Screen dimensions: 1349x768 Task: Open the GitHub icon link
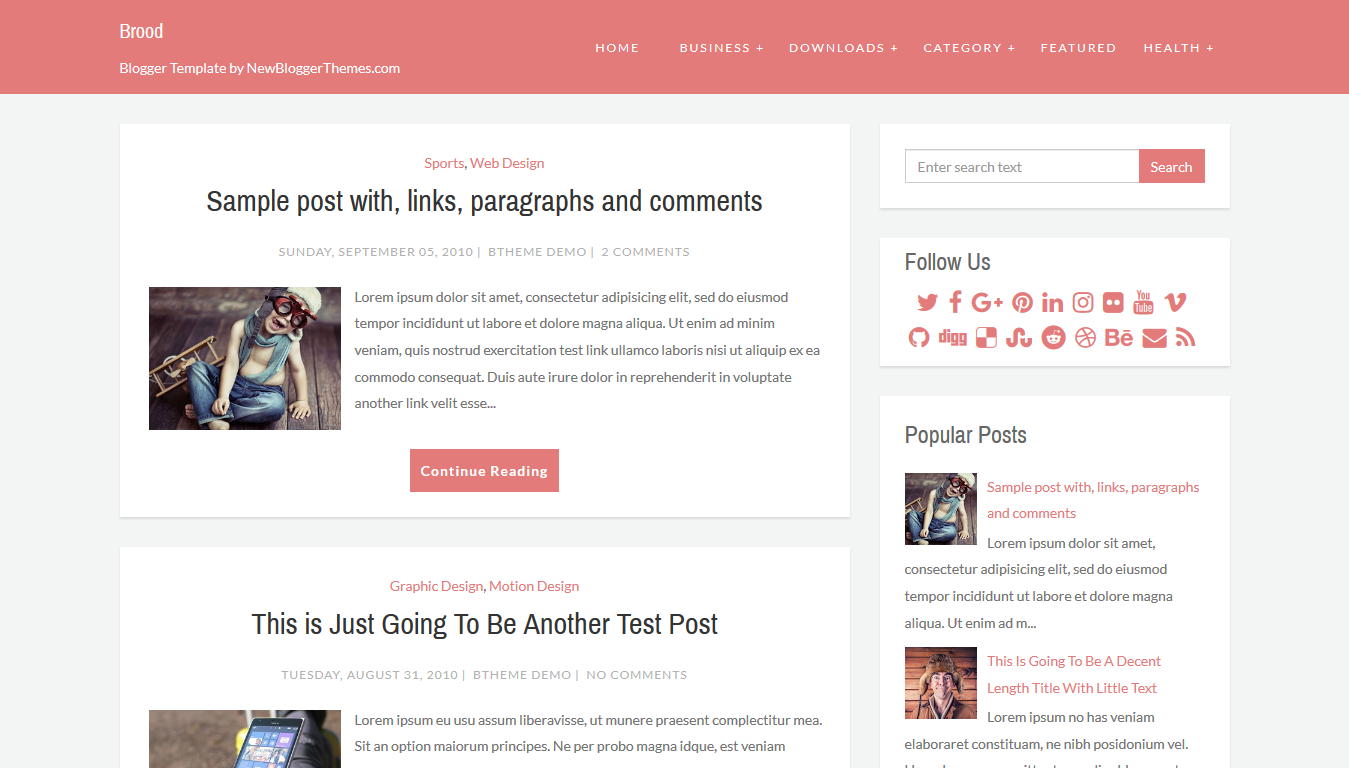919,337
